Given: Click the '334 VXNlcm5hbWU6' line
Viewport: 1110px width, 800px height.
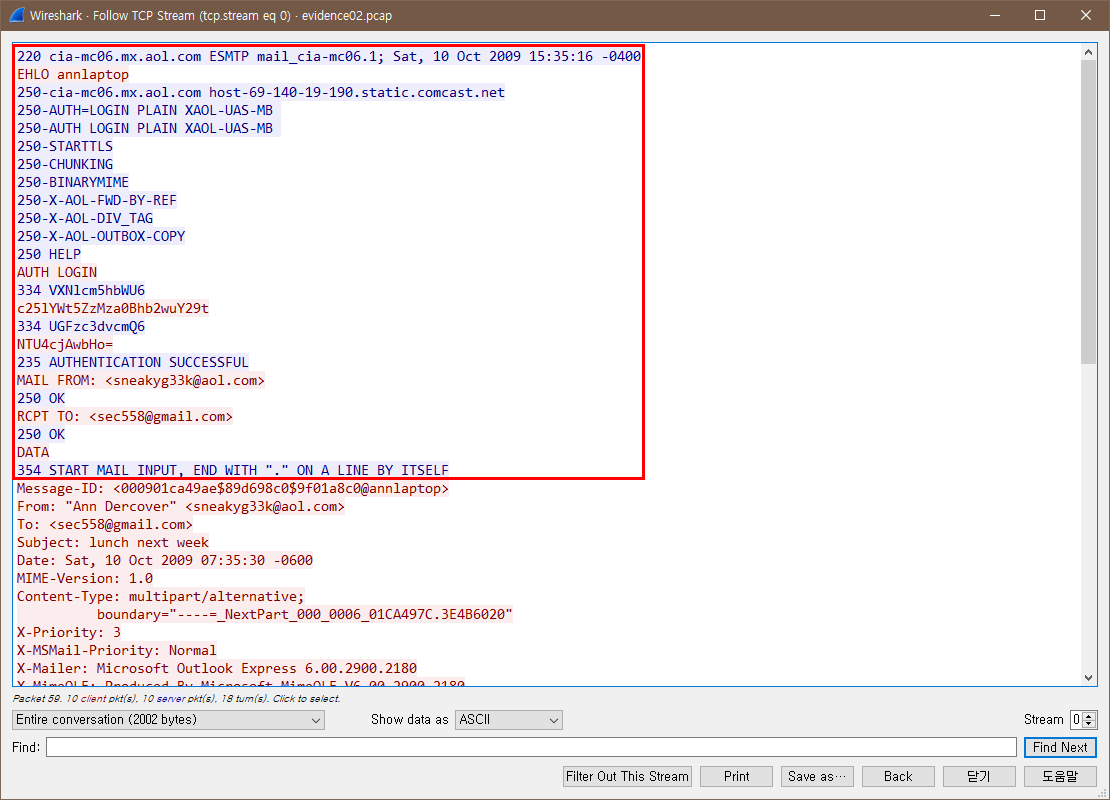Looking at the screenshot, I should click(81, 290).
